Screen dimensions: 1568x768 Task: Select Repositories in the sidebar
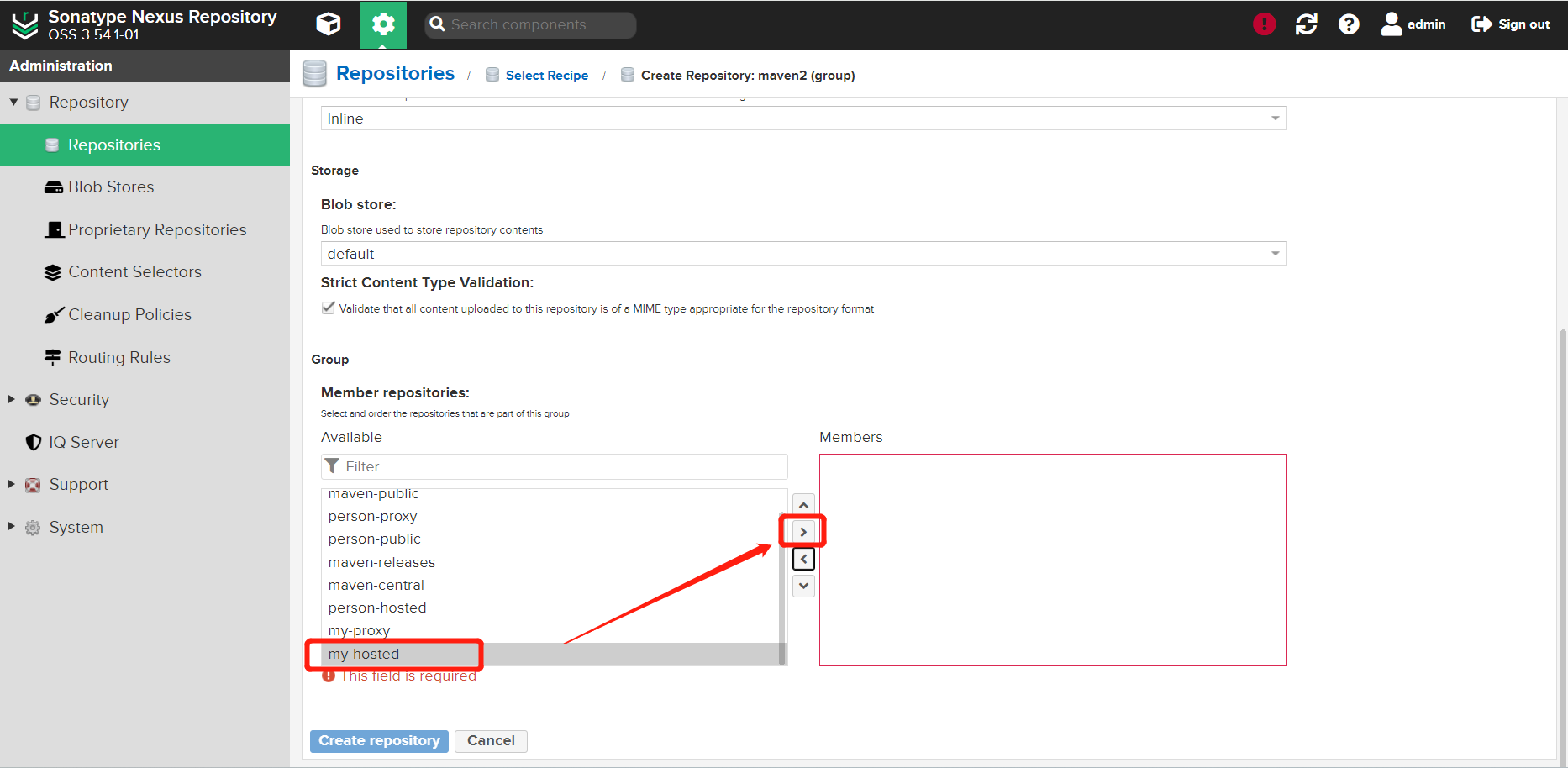(x=145, y=145)
